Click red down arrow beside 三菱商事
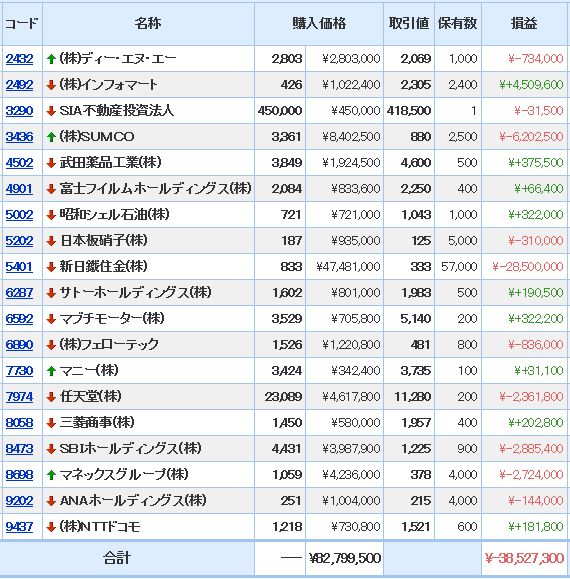The width and height of the screenshot is (570, 579). (51, 422)
